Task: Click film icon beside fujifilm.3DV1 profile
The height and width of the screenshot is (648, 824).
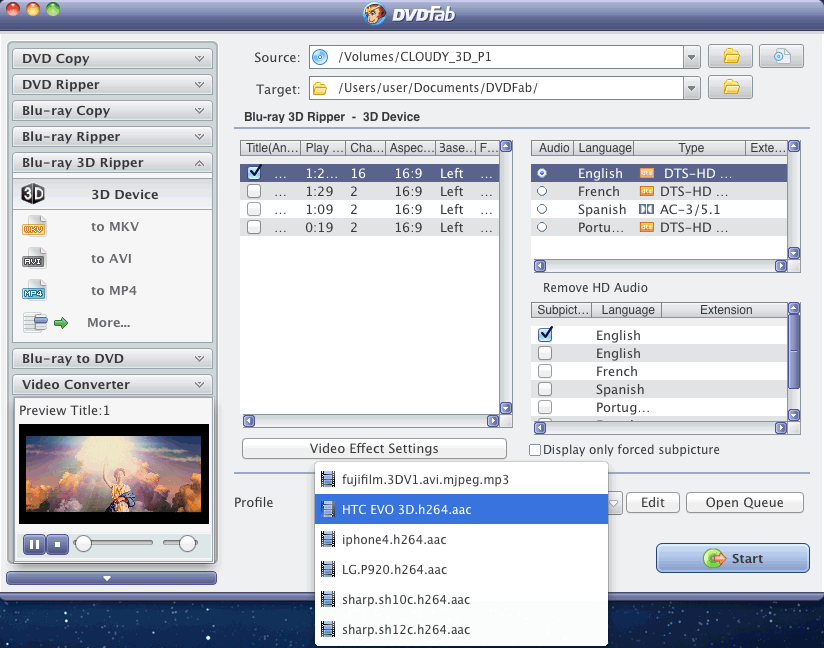Action: pos(328,479)
